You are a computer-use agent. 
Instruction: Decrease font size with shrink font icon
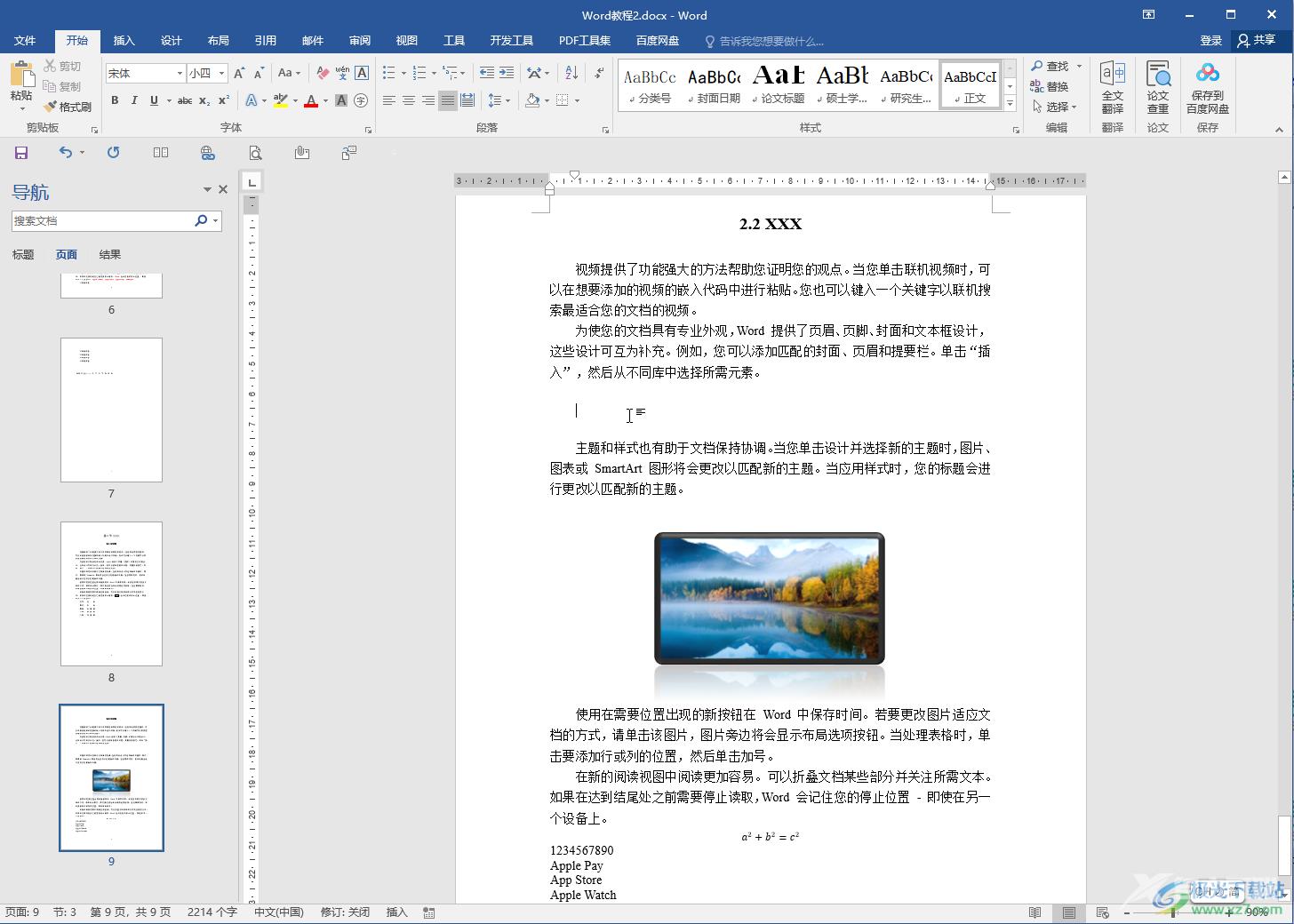[259, 73]
